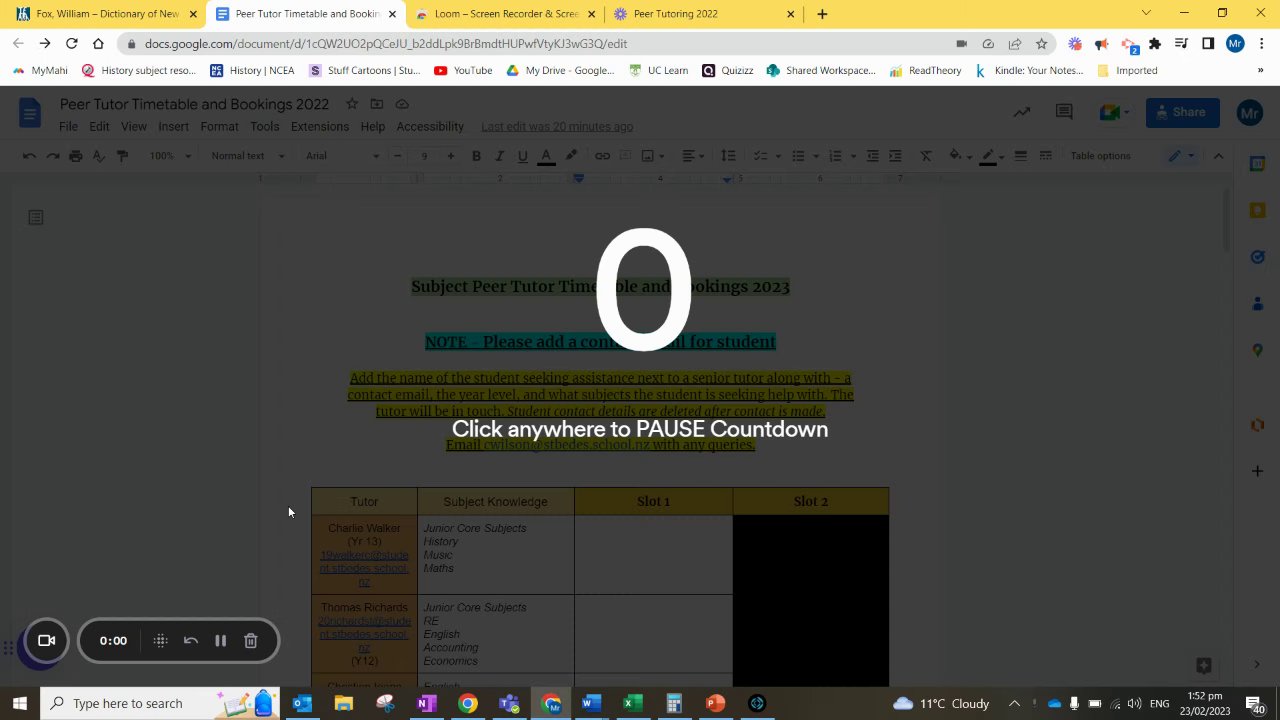Open the Edit menu
This screenshot has height=720, width=1280.
pos(99,127)
